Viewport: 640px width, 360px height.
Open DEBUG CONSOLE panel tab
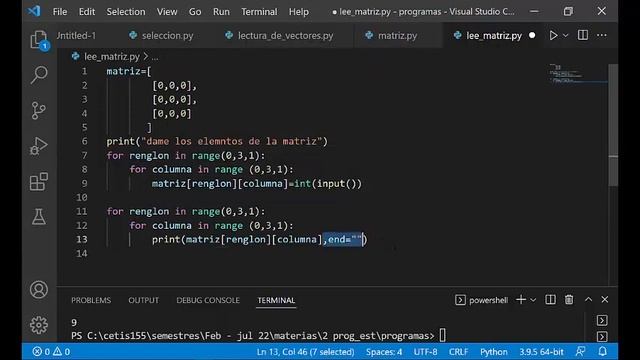coord(208,300)
